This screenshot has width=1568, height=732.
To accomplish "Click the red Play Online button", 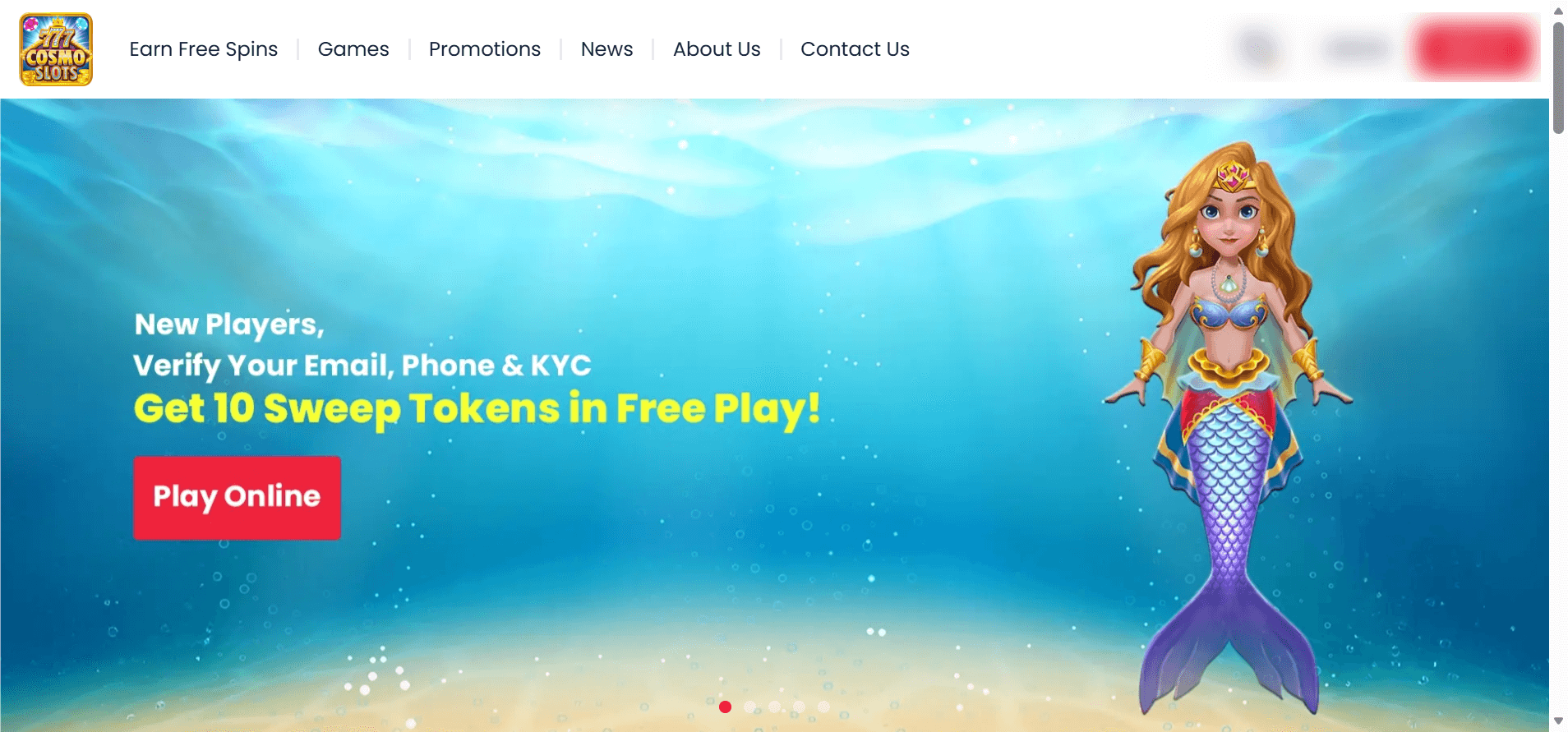I will [x=238, y=498].
